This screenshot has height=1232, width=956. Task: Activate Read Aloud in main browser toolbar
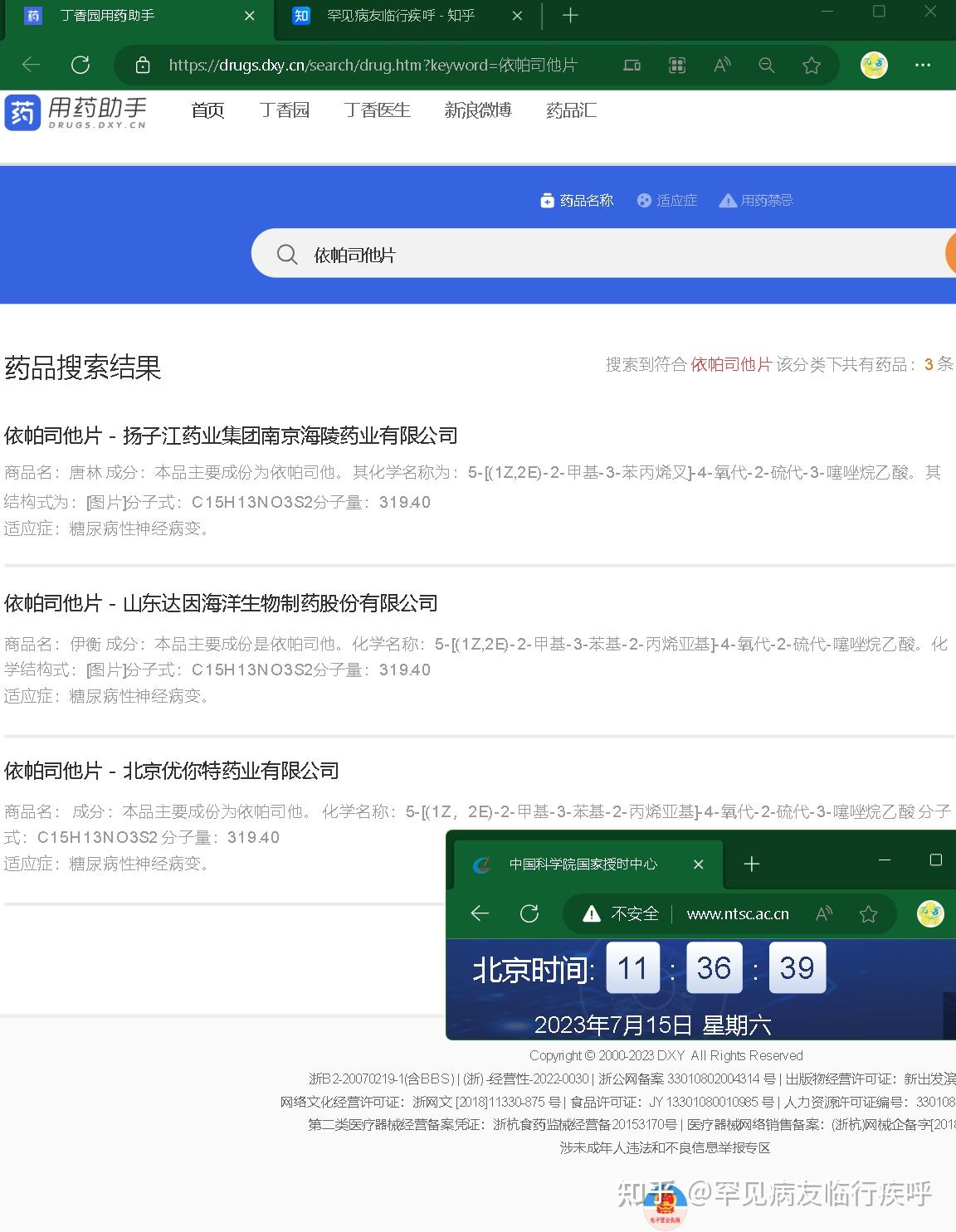721,65
